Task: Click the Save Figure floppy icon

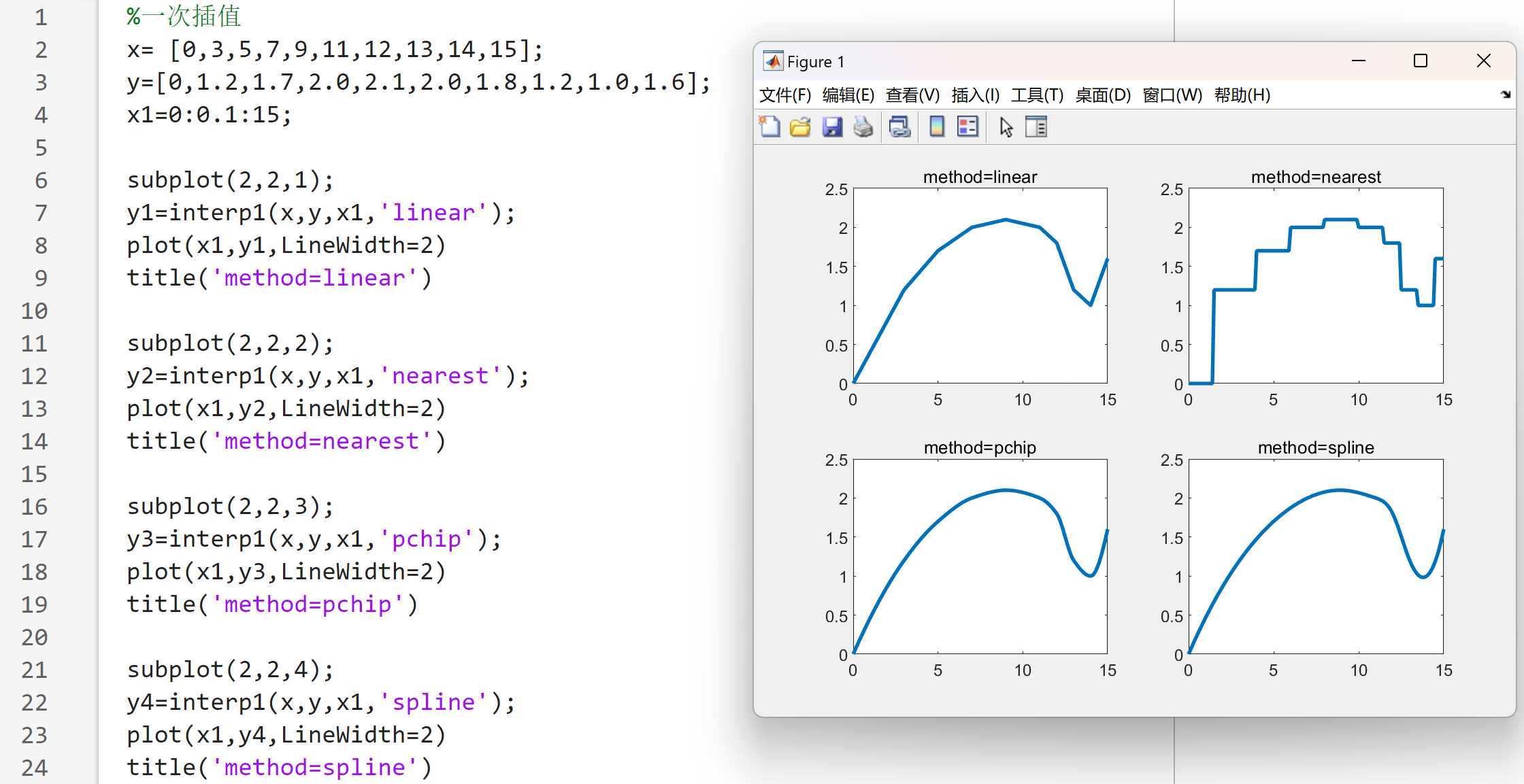Action: click(x=832, y=127)
